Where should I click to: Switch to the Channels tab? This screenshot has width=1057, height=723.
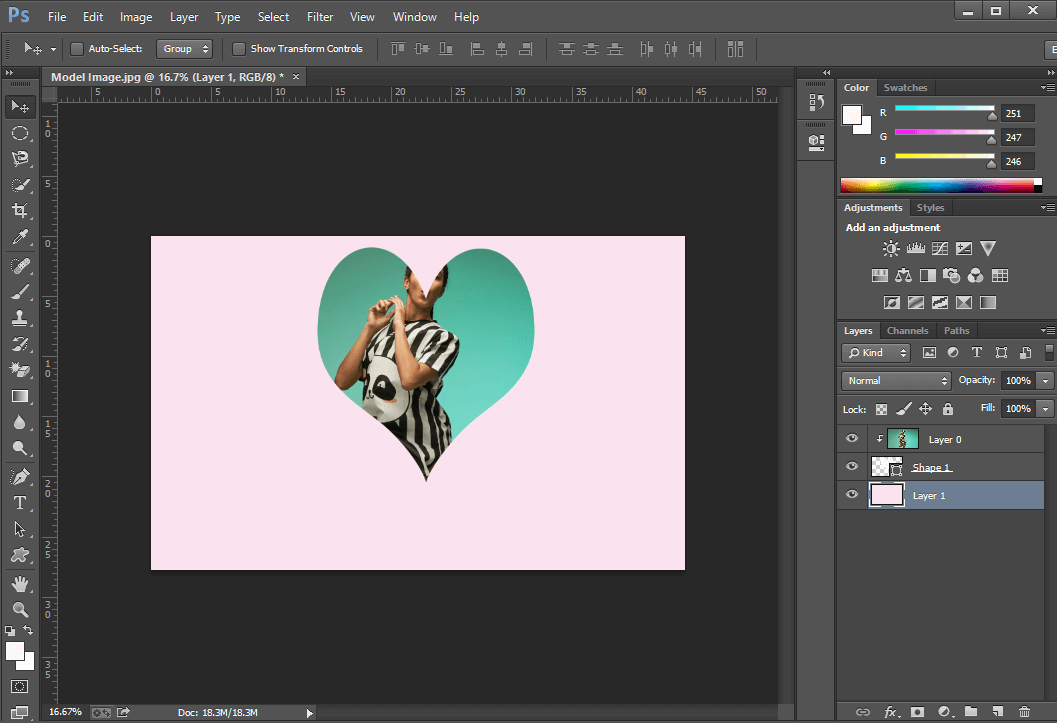[907, 330]
